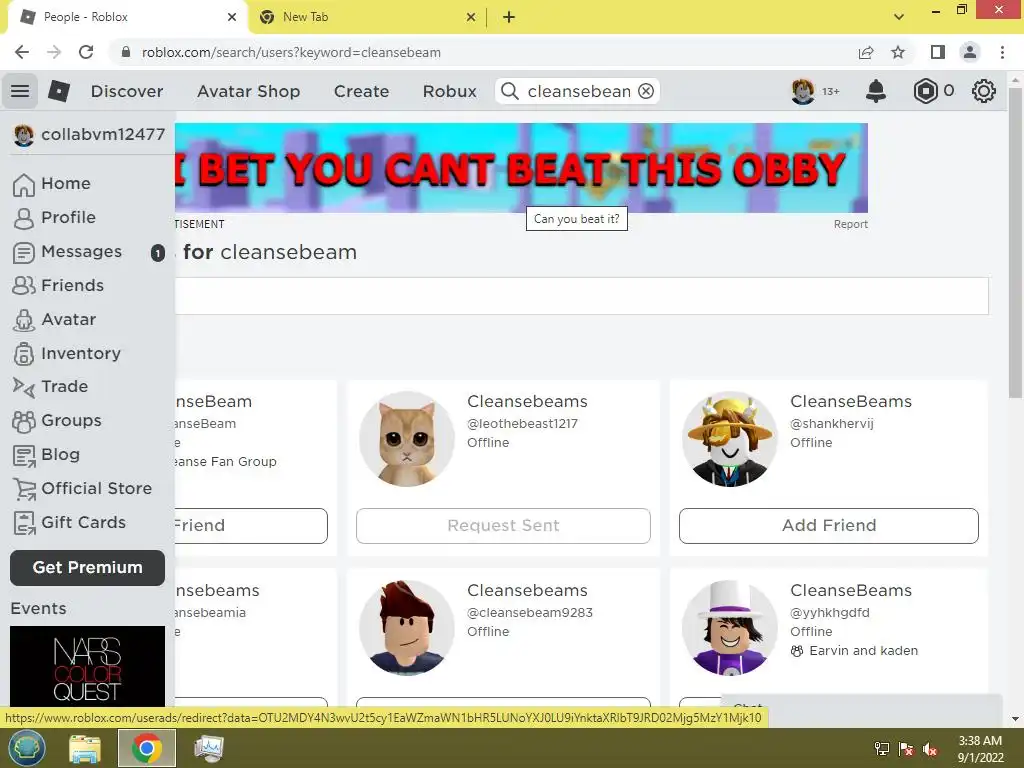Open Chrome side panel
The image size is (1024, 768).
coord(938,52)
